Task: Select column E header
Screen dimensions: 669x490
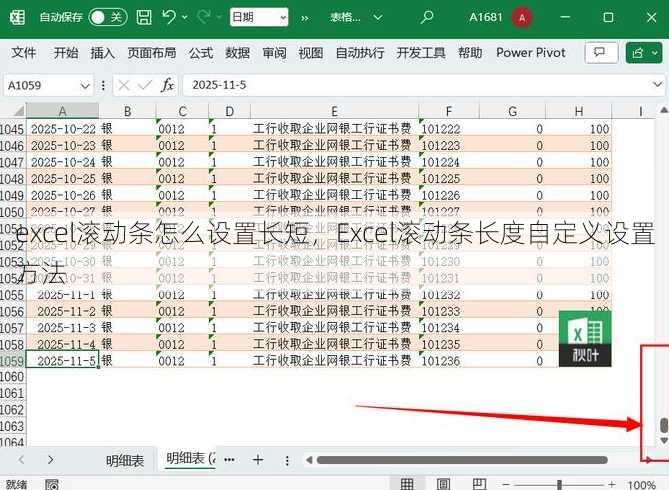Action: coord(334,111)
